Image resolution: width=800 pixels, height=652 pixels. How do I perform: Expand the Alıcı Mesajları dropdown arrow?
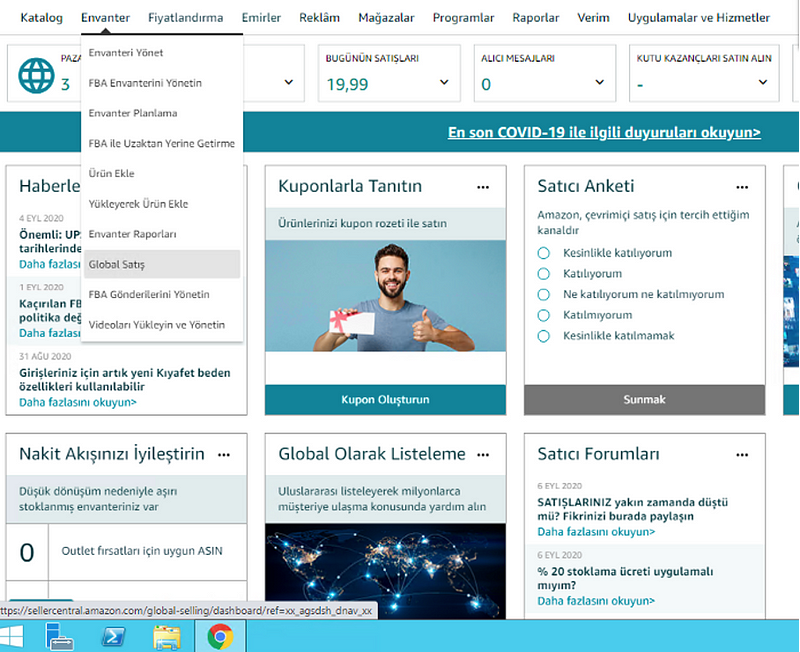click(x=599, y=82)
